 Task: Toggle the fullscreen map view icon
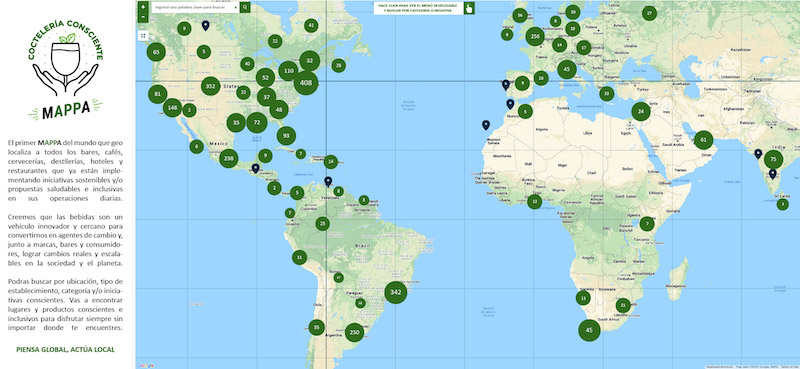coord(143,36)
